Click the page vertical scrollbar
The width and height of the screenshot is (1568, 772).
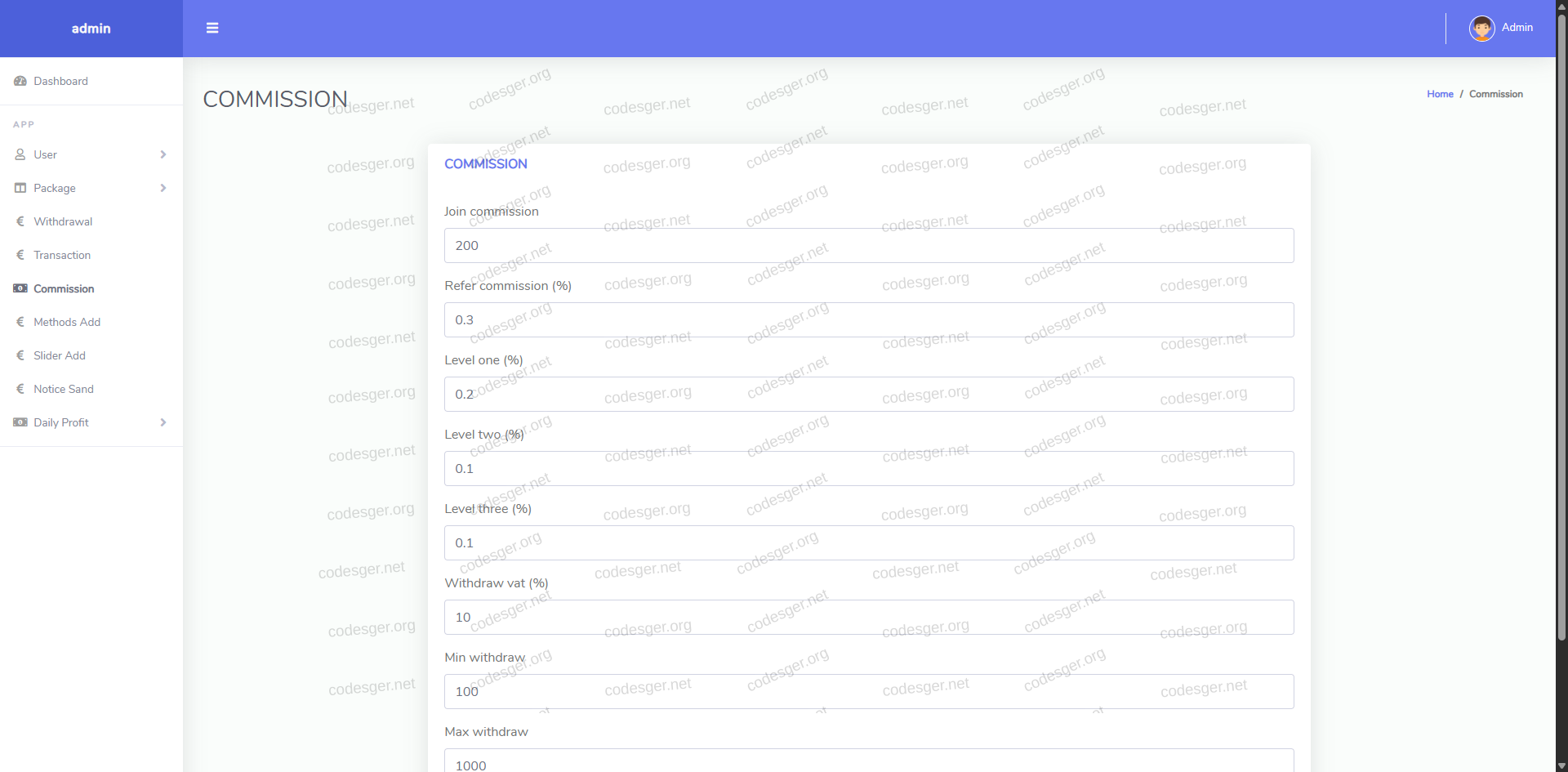click(1561, 327)
